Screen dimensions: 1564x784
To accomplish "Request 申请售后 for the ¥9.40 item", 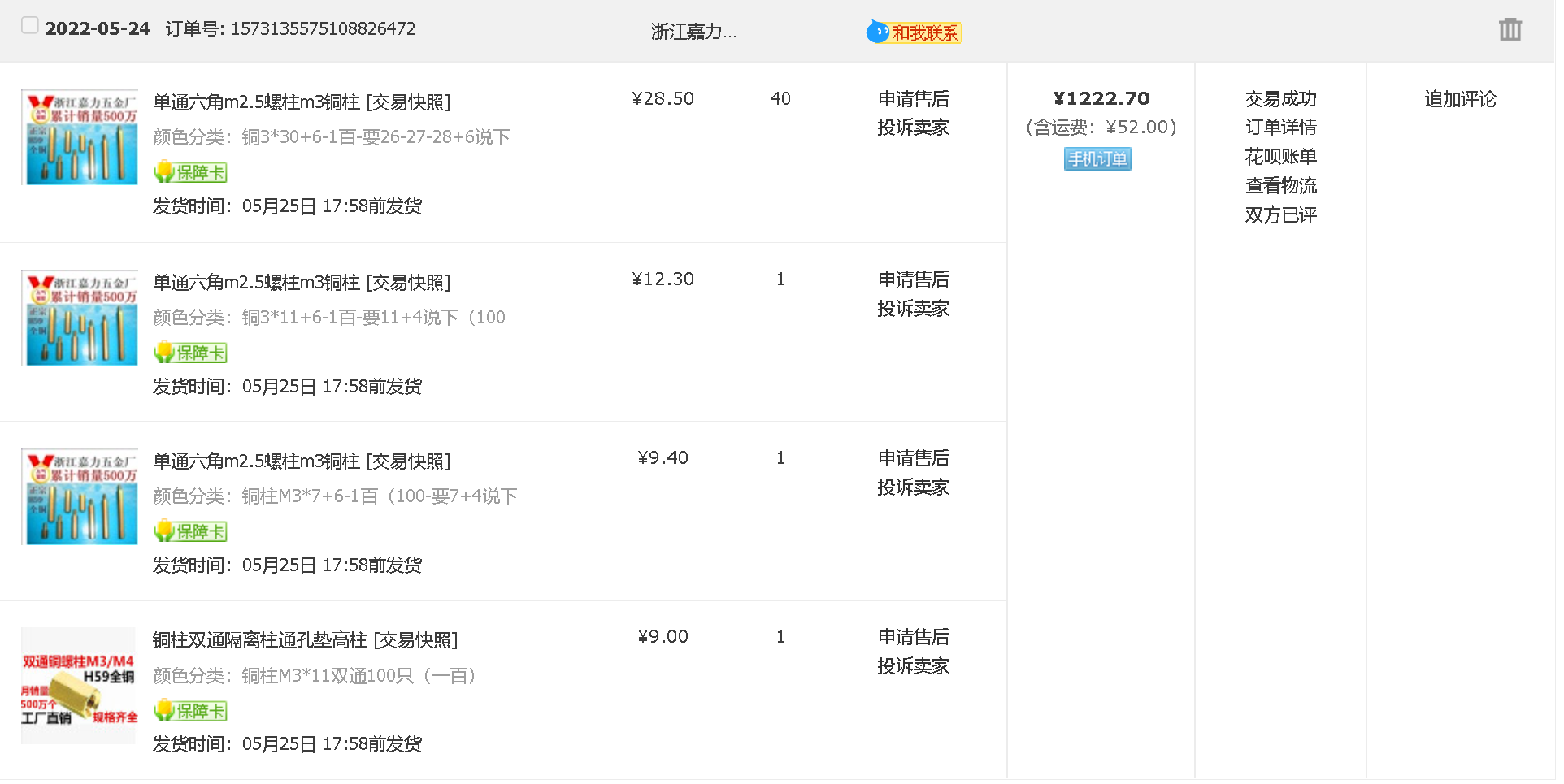I will click(x=913, y=458).
